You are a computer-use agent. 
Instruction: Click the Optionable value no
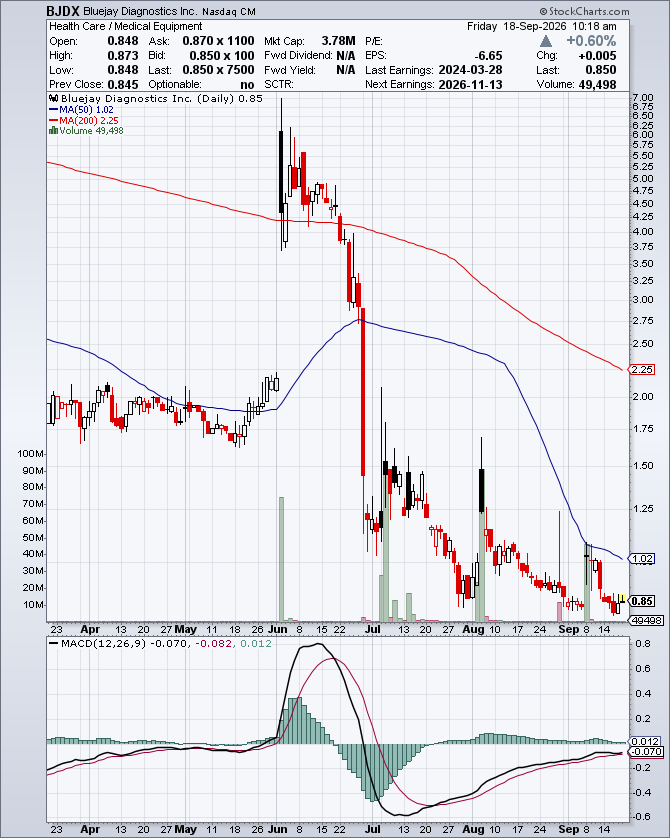point(247,84)
